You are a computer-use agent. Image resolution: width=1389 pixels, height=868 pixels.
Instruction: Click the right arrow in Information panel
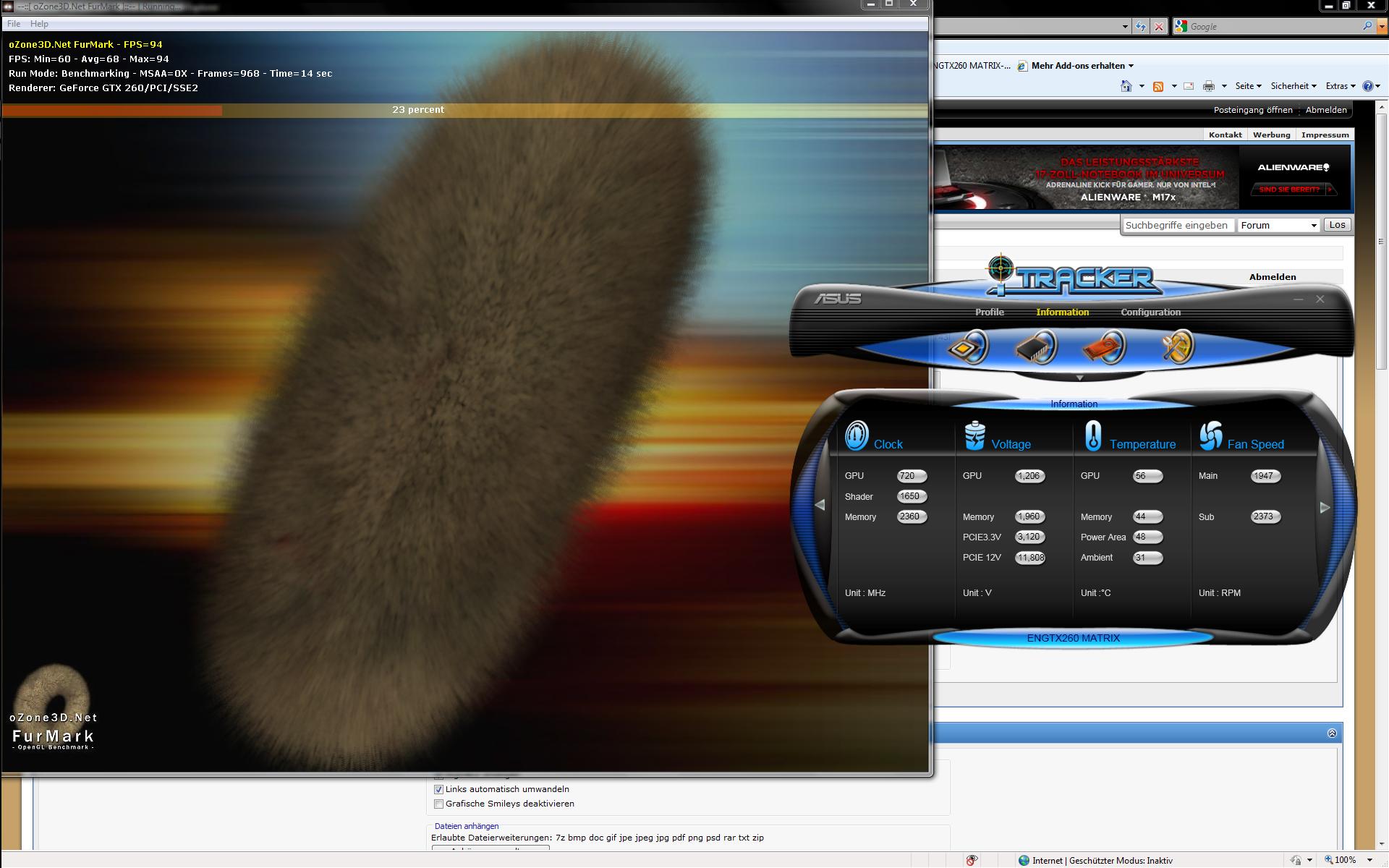pos(1325,507)
